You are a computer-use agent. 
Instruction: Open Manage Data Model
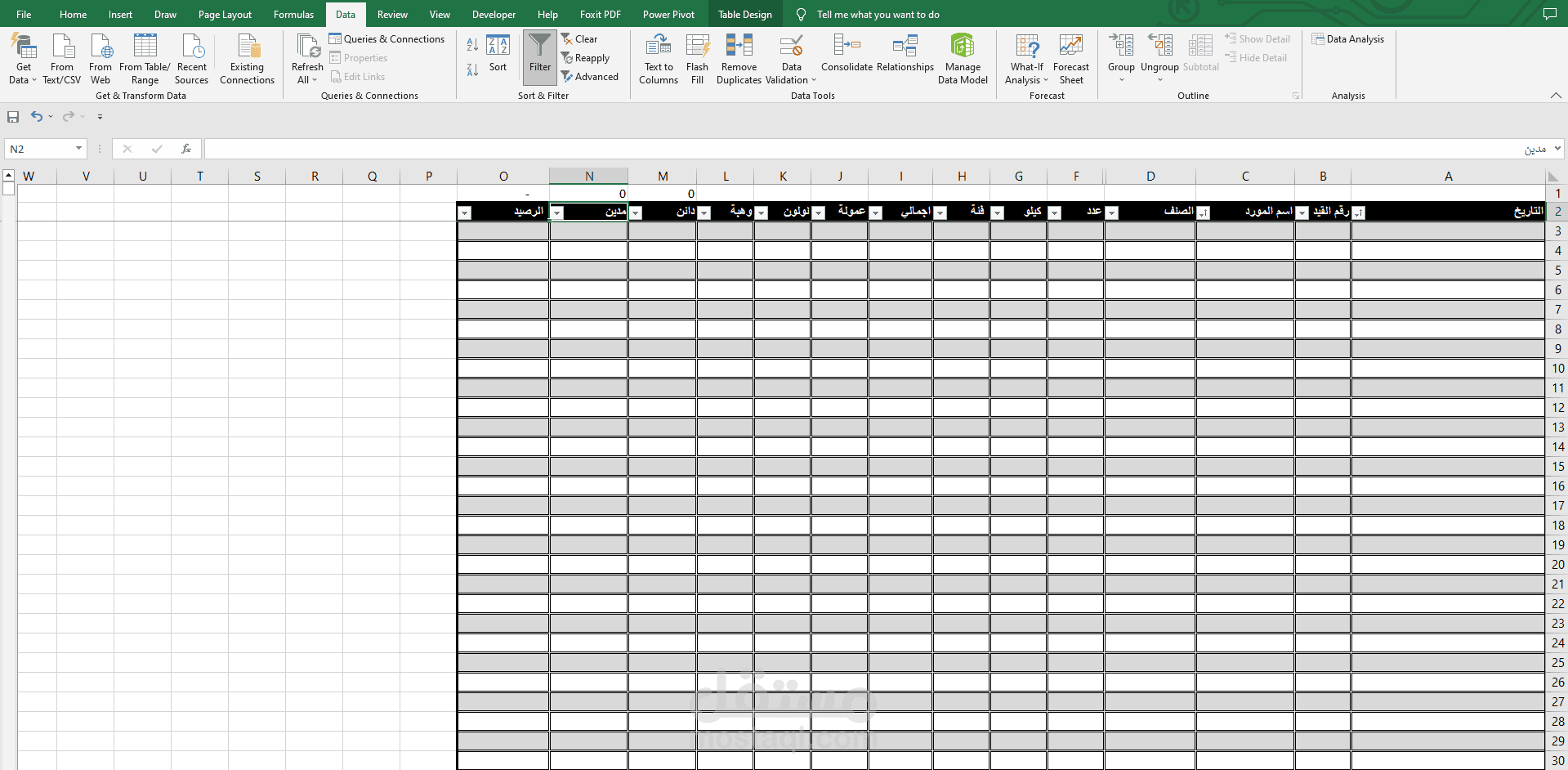click(x=963, y=59)
